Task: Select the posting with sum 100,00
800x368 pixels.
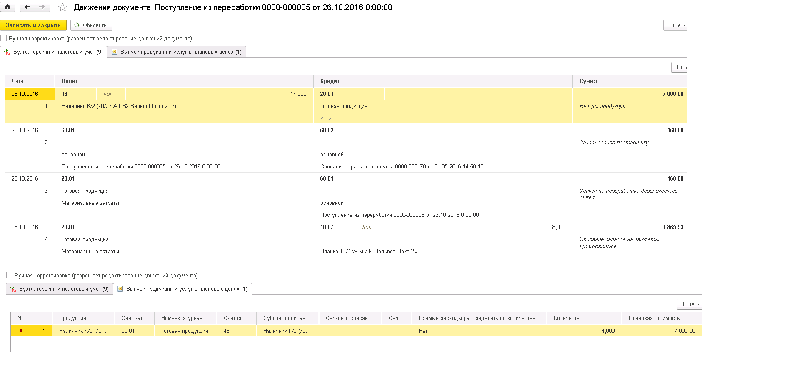Action: 346,197
